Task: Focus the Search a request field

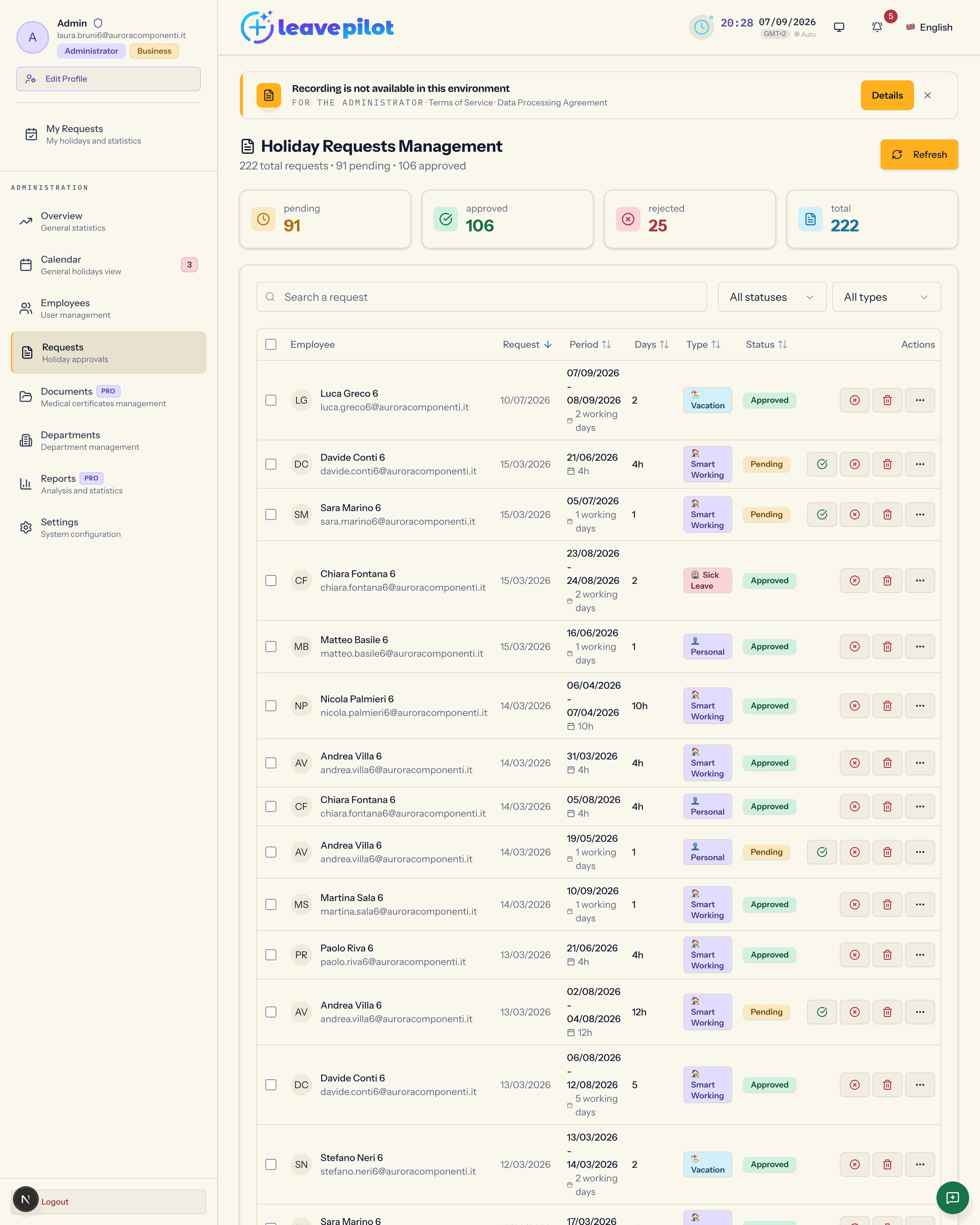Action: pyautogui.click(x=481, y=297)
